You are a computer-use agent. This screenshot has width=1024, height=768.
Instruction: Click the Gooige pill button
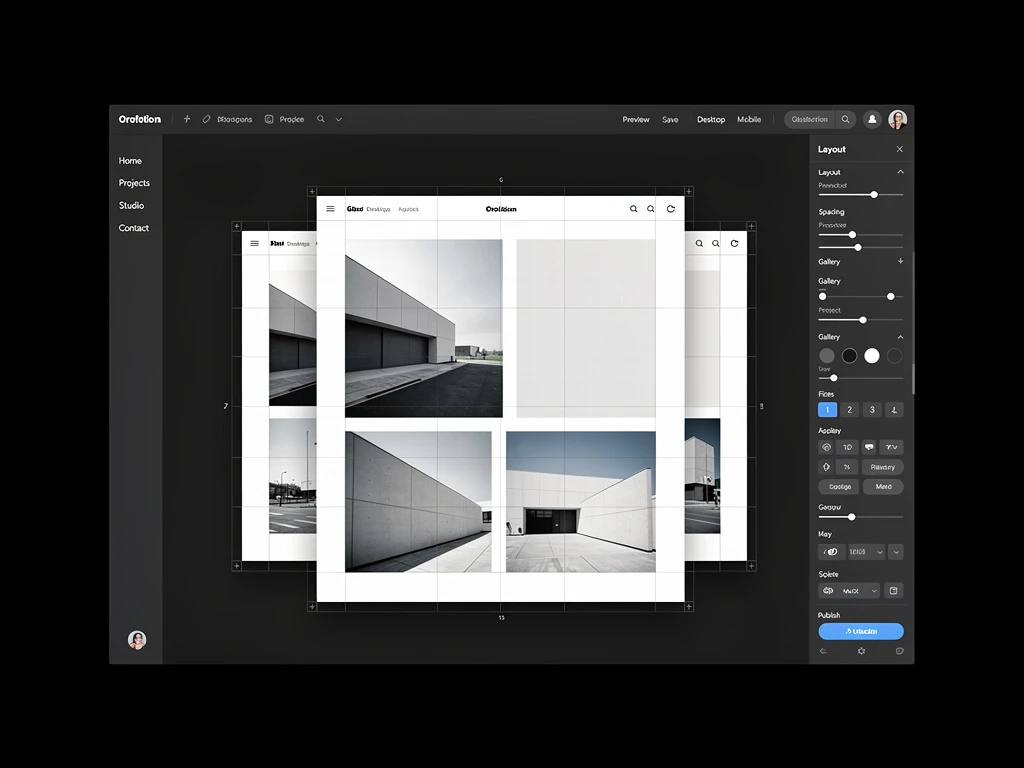840,487
